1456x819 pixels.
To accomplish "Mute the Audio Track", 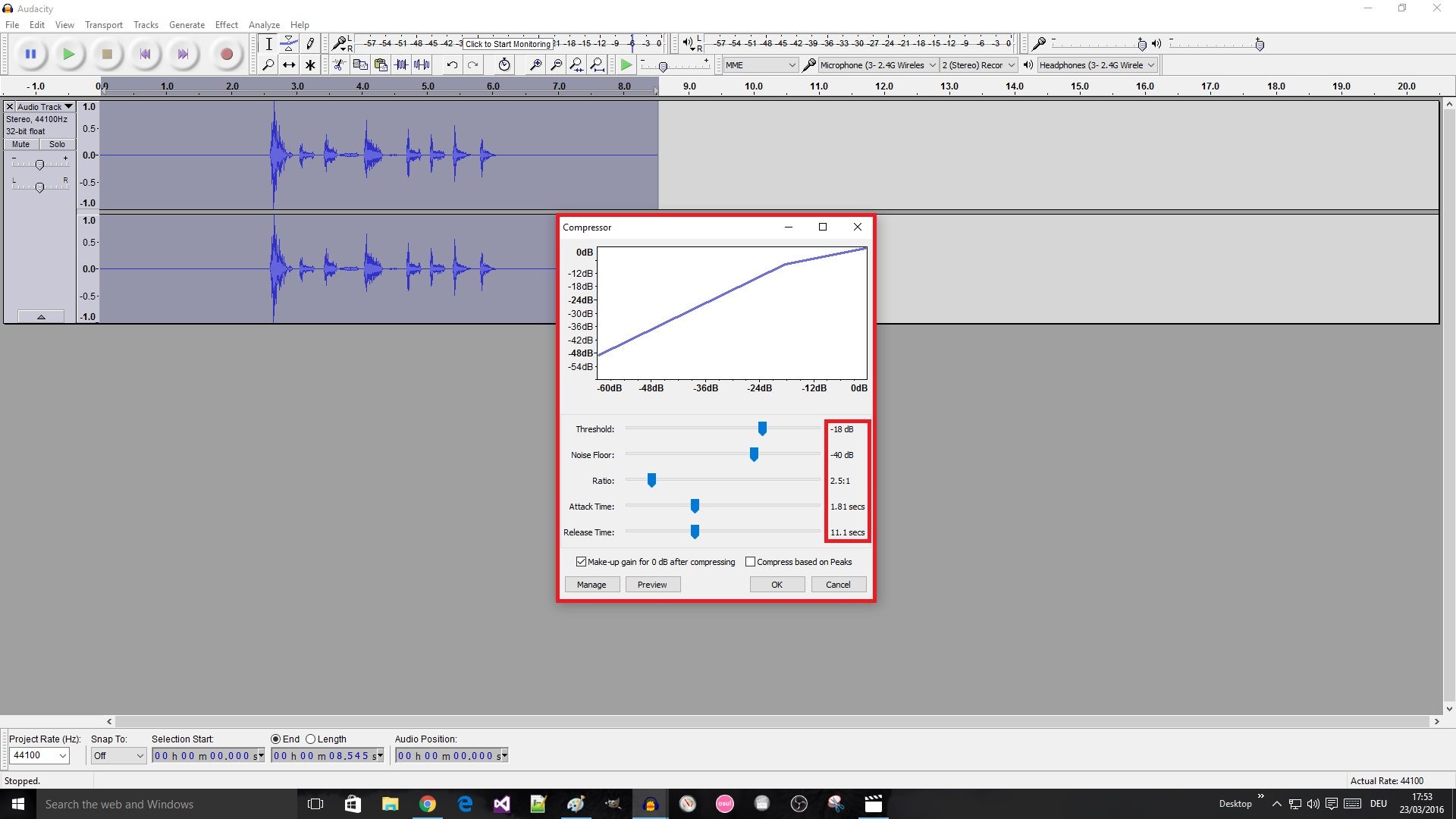I will tap(21, 144).
